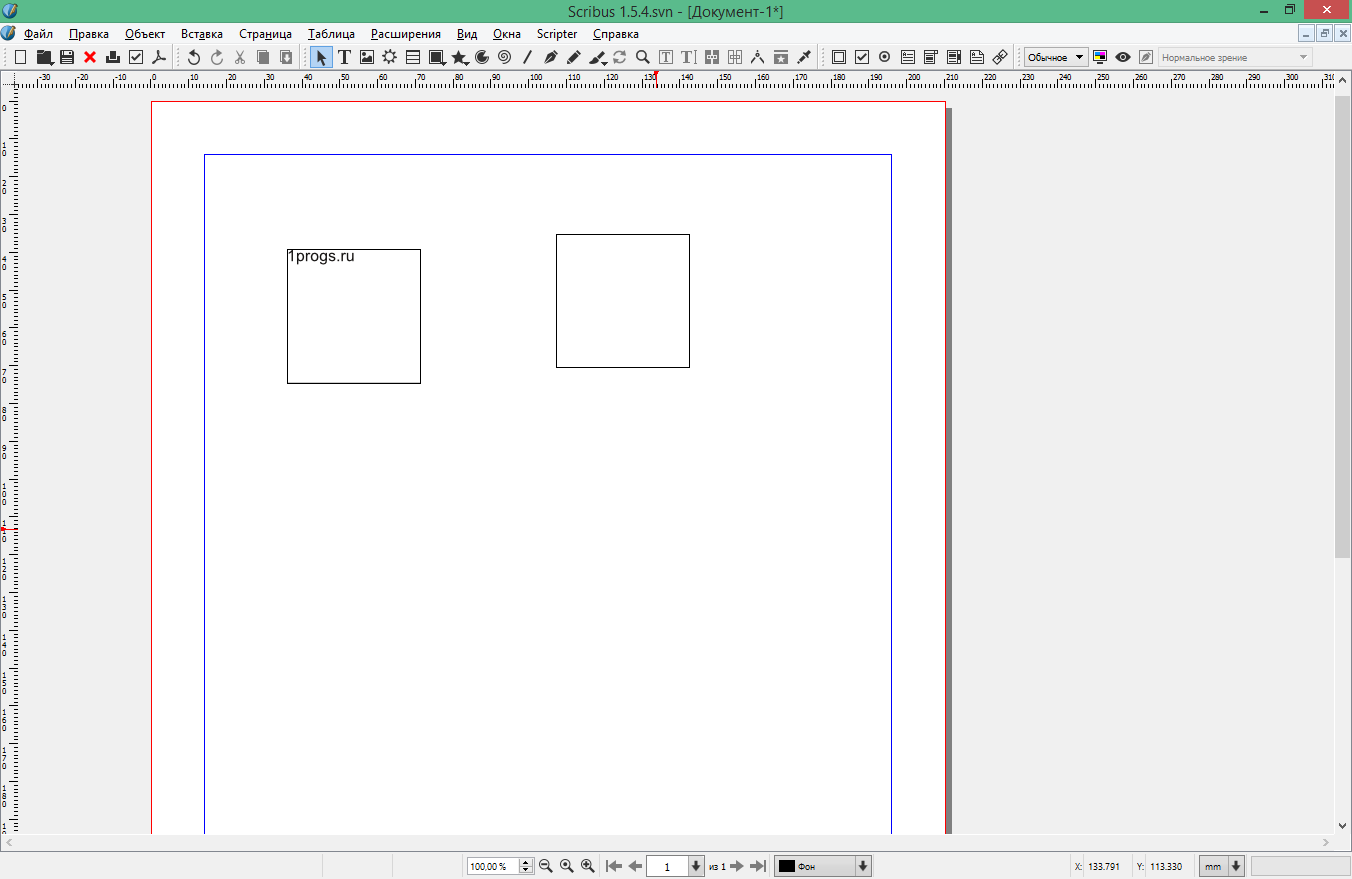This screenshot has height=879, width=1352.
Task: Undo the last action
Action: (x=194, y=57)
